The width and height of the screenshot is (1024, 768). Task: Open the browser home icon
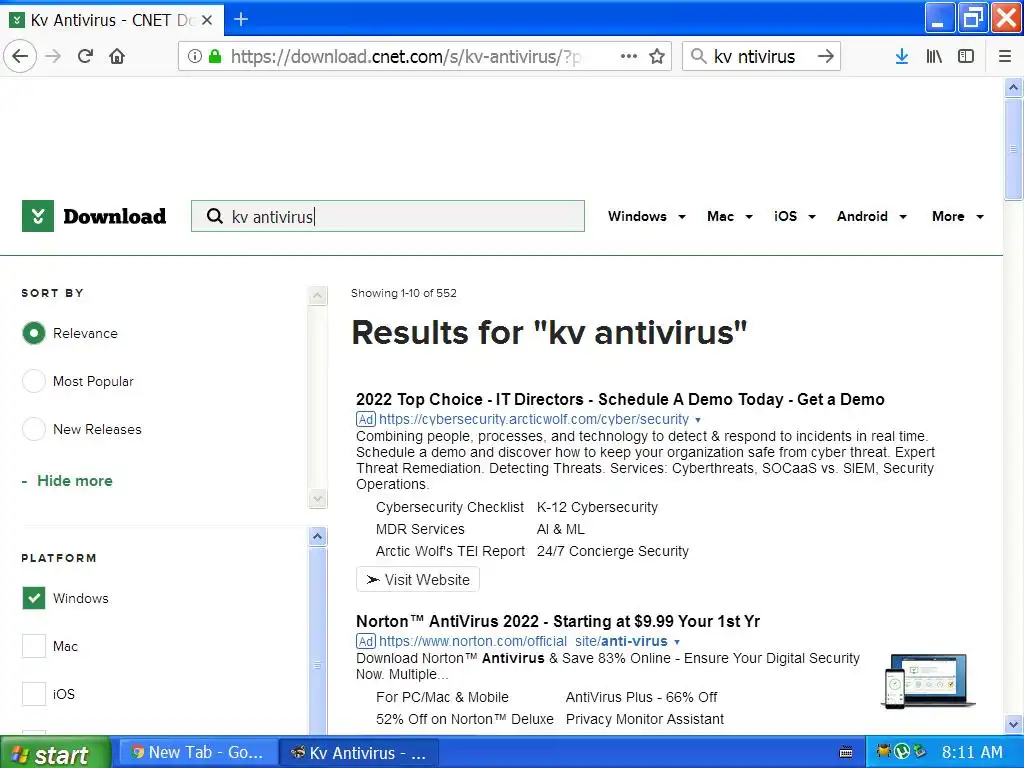pos(117,56)
